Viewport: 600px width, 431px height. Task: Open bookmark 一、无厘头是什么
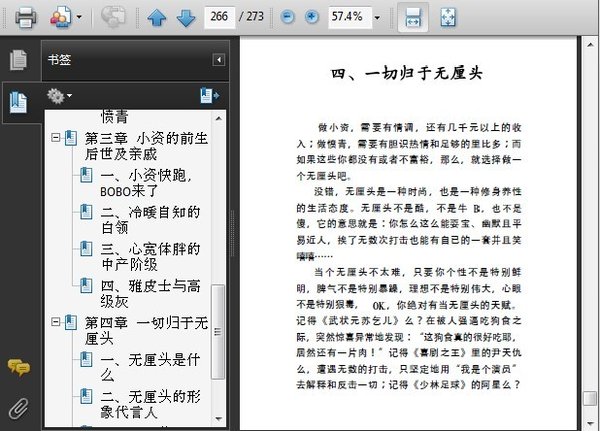click(150, 367)
